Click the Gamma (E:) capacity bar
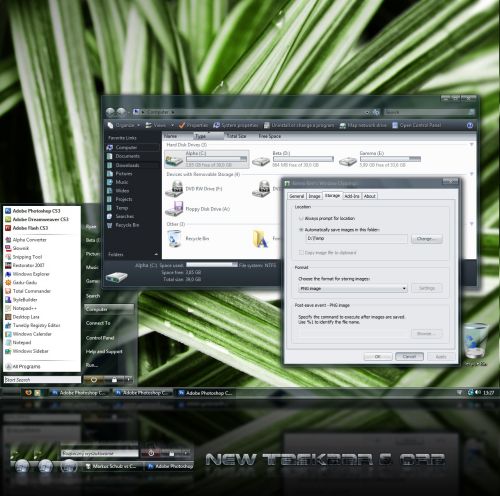500x496 pixels. pos(390,159)
